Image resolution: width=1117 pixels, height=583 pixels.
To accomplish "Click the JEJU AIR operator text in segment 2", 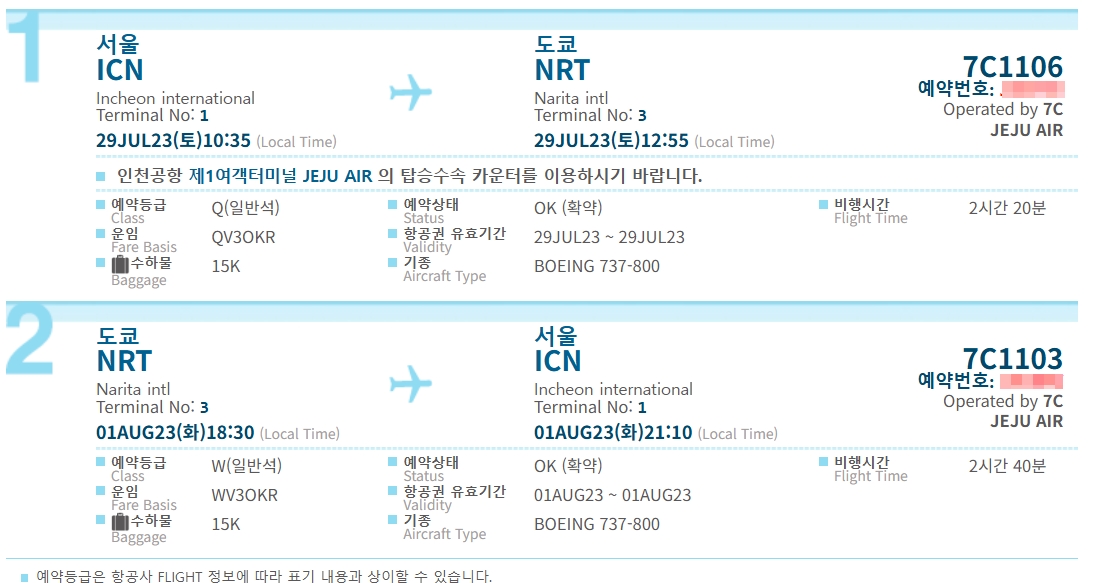I will tap(1026, 422).
